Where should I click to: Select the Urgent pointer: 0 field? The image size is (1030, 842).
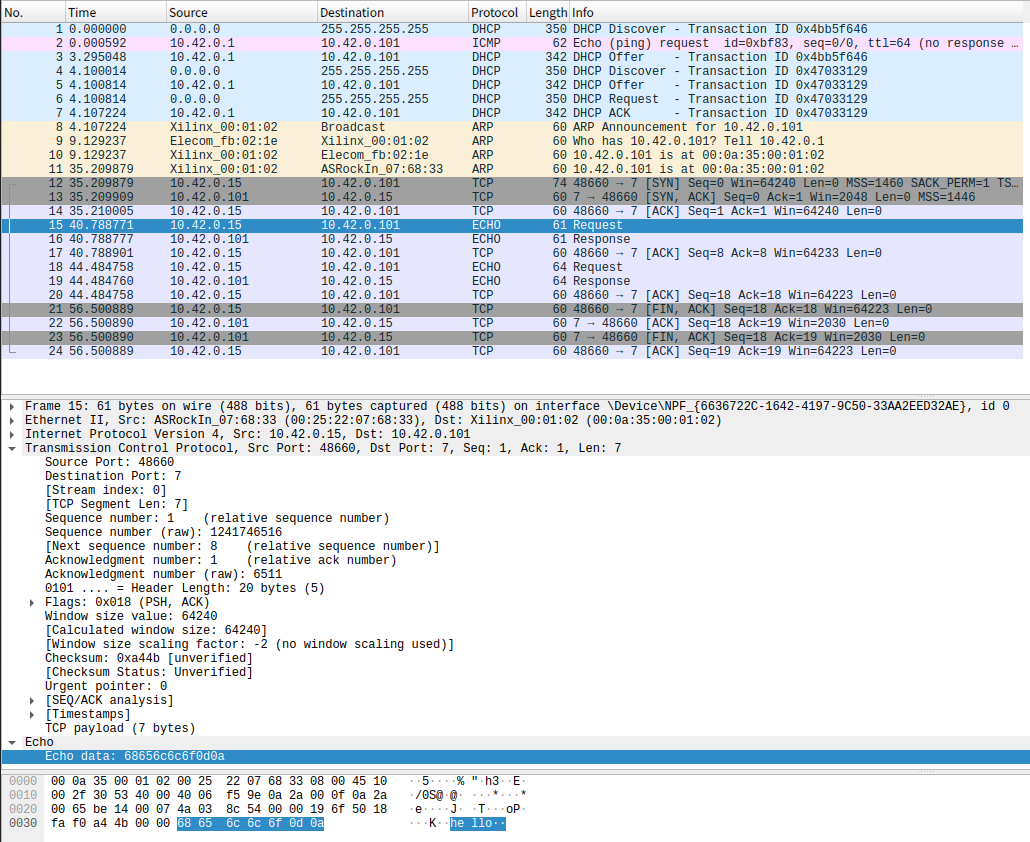pos(106,686)
